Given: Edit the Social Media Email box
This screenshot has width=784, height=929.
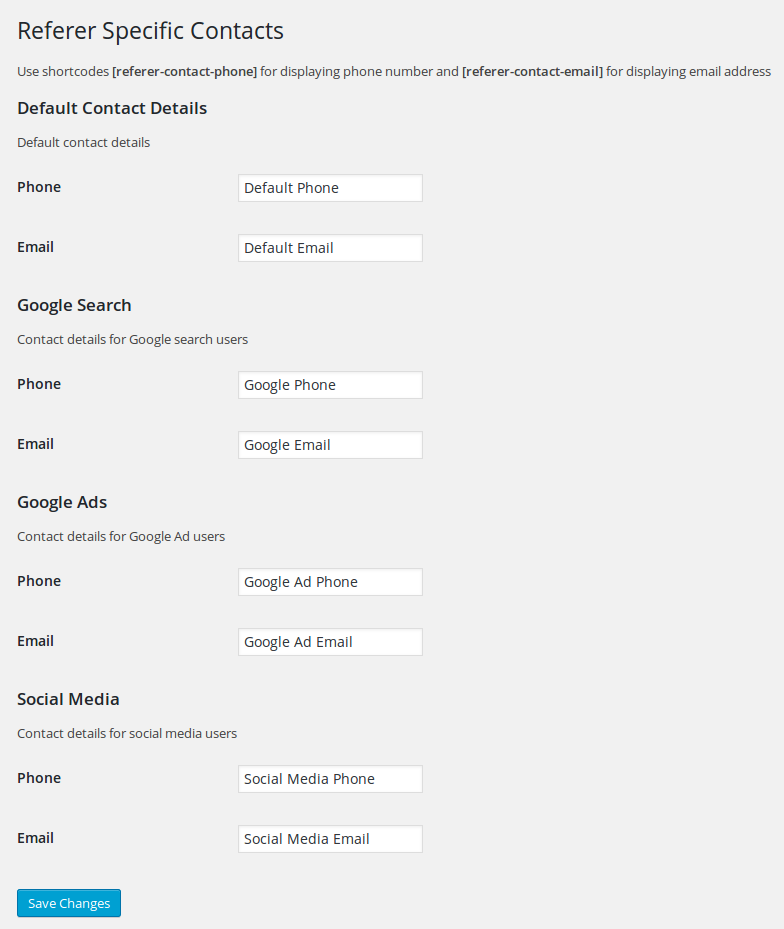Looking at the screenshot, I should pos(330,839).
